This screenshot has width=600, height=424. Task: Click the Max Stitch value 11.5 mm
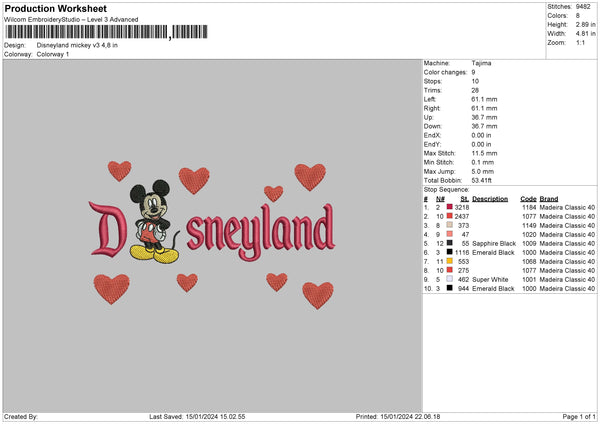point(484,153)
